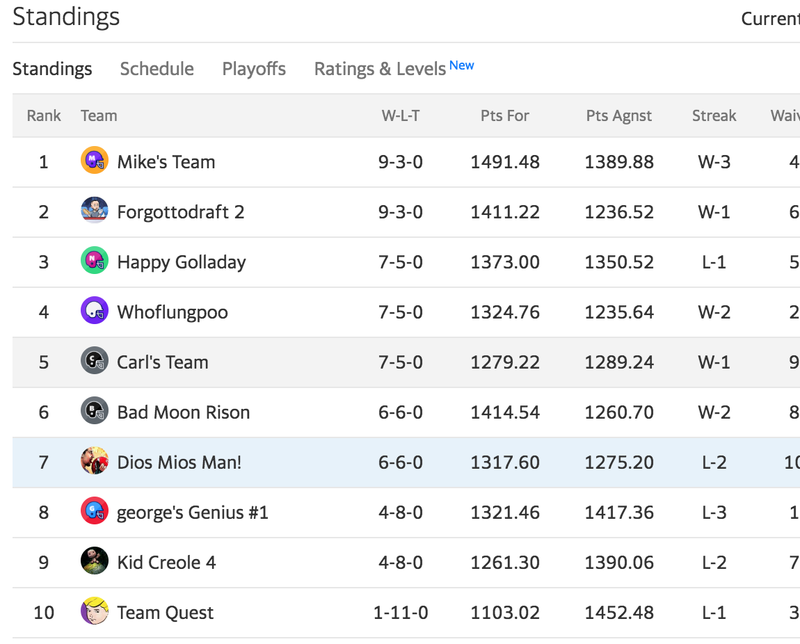Click Dios Mios Man! team avatar
Image resolution: width=800 pixels, height=644 pixels.
(x=94, y=460)
